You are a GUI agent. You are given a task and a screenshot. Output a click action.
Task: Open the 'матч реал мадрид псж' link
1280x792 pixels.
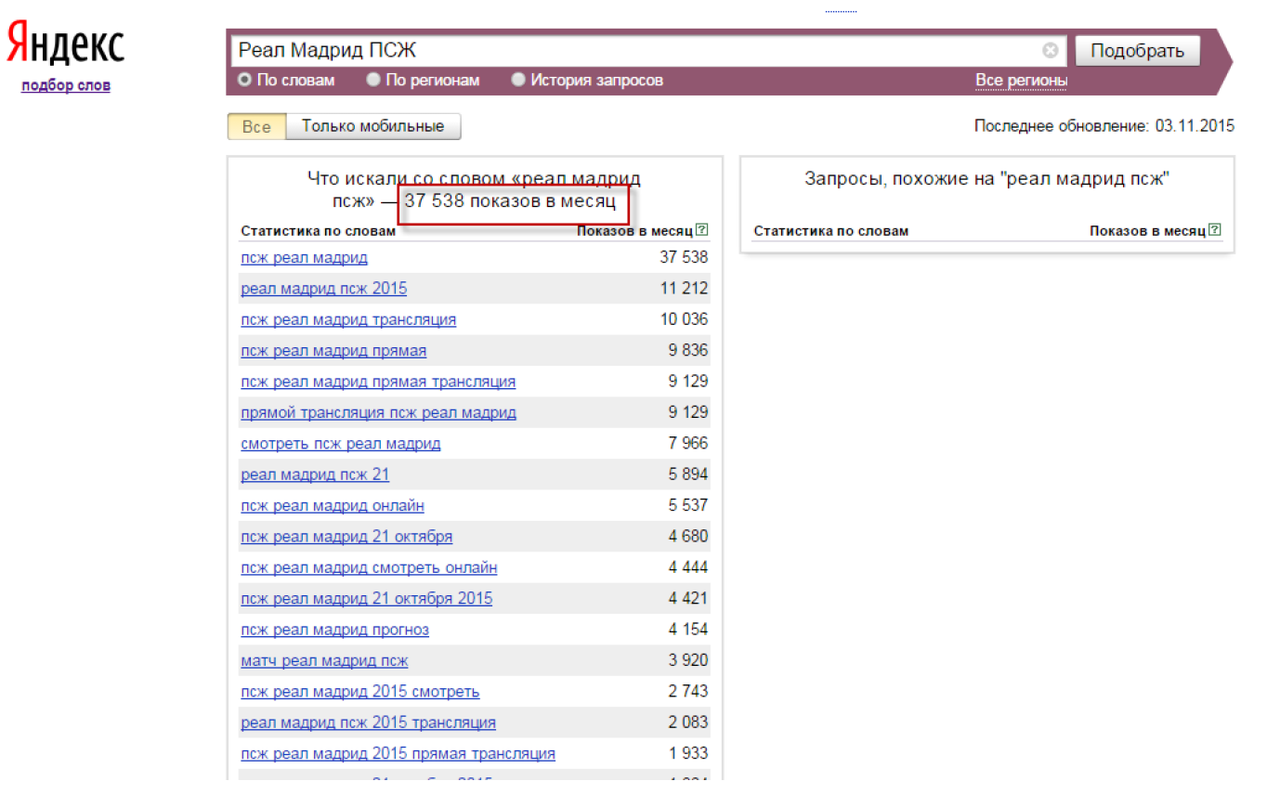coord(324,660)
